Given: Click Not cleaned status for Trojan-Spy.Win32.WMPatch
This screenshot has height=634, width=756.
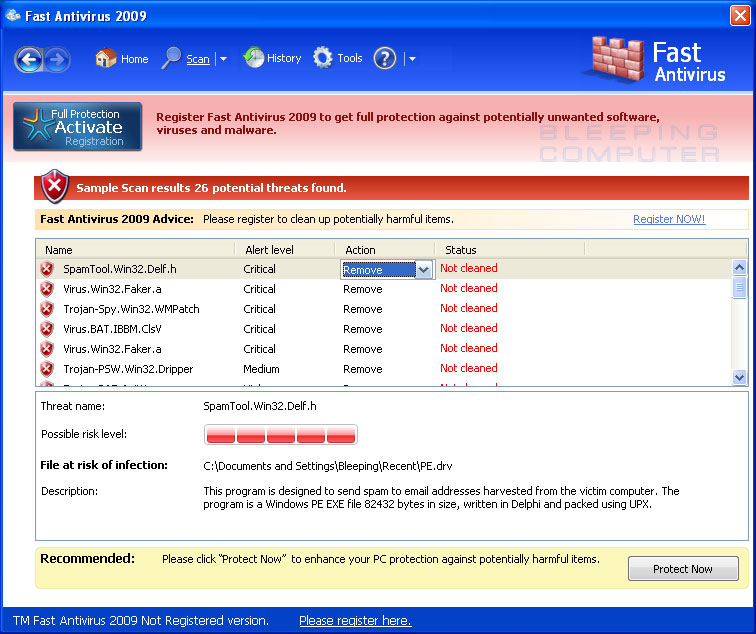Looking at the screenshot, I should (469, 308).
